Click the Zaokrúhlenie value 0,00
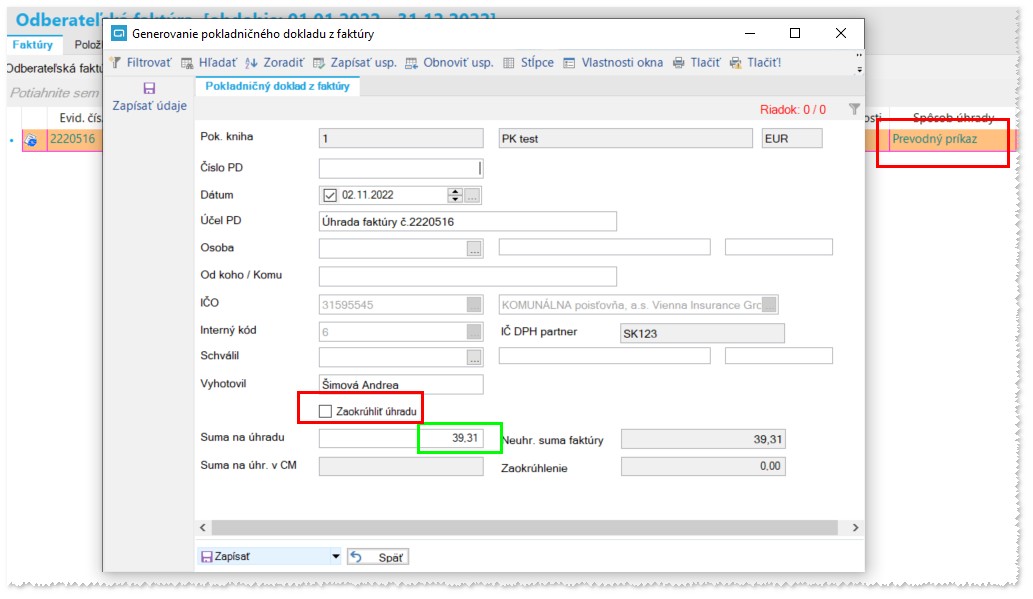 (703, 466)
